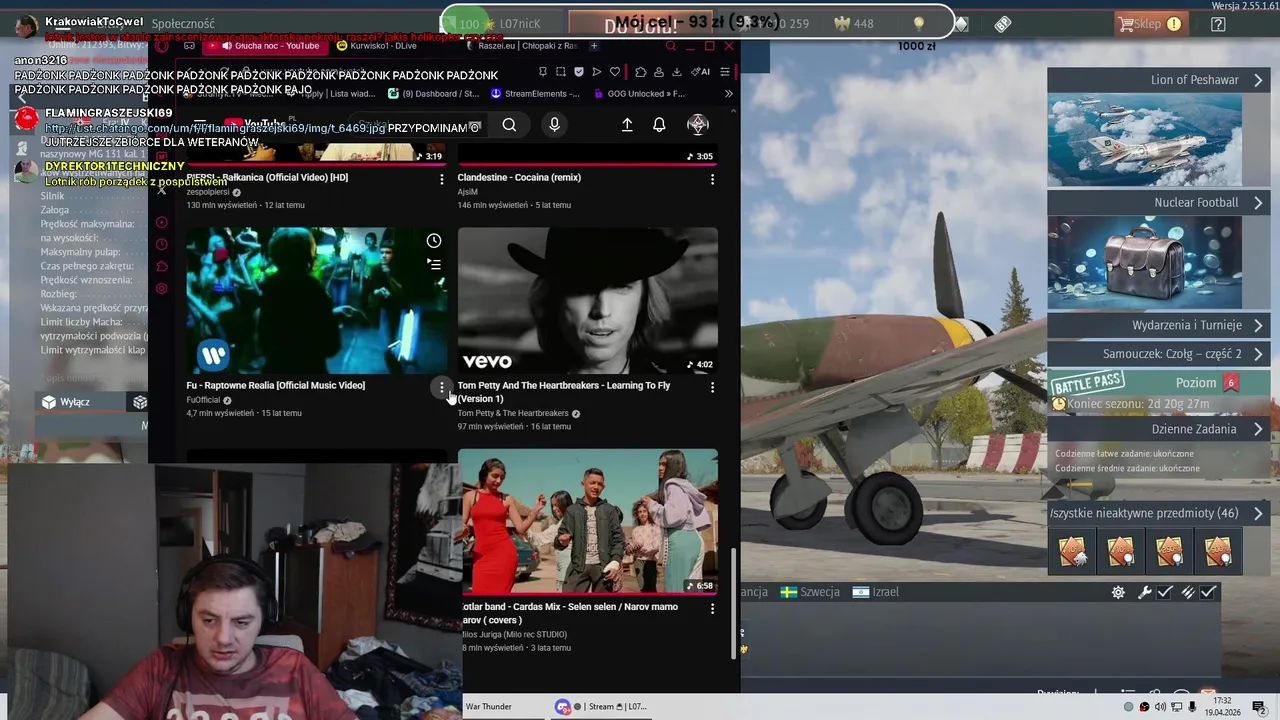Play Tom Petty Learning To Fly thumbnail

[x=588, y=301]
